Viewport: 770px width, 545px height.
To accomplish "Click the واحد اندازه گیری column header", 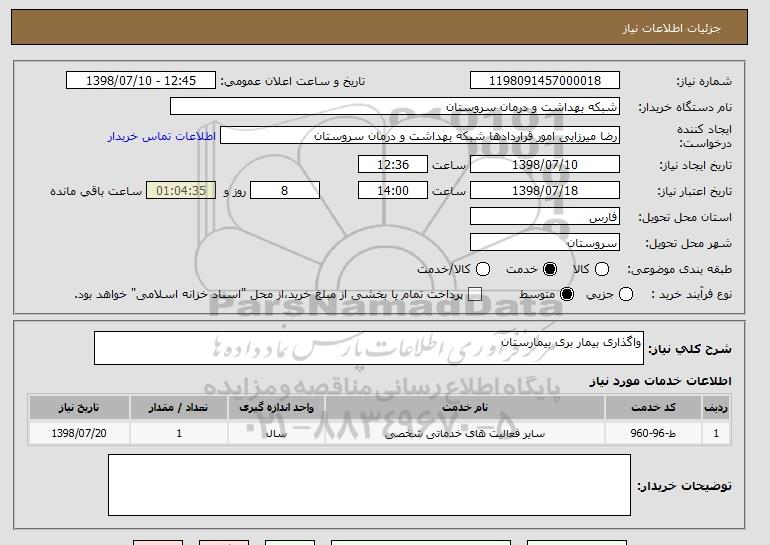I will point(276,408).
